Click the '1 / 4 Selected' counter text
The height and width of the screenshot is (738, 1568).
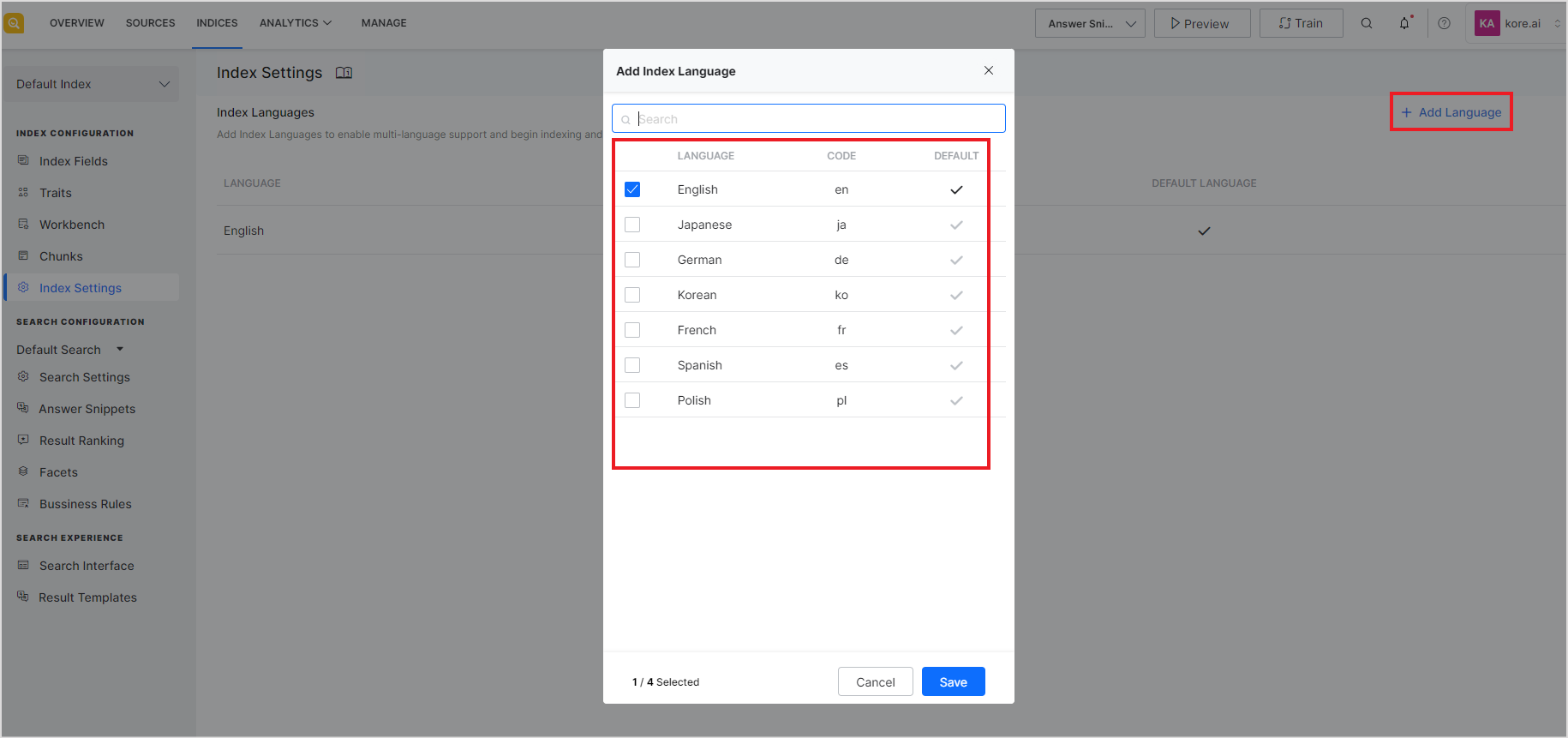[666, 682]
